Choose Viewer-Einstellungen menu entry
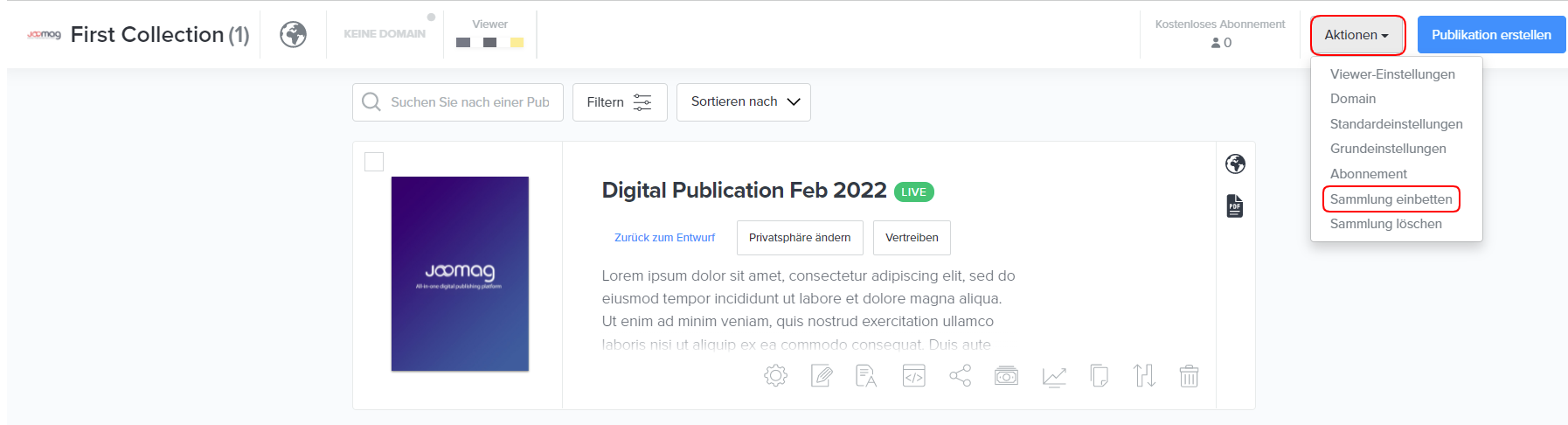The height and width of the screenshot is (425, 1568). tap(1392, 74)
